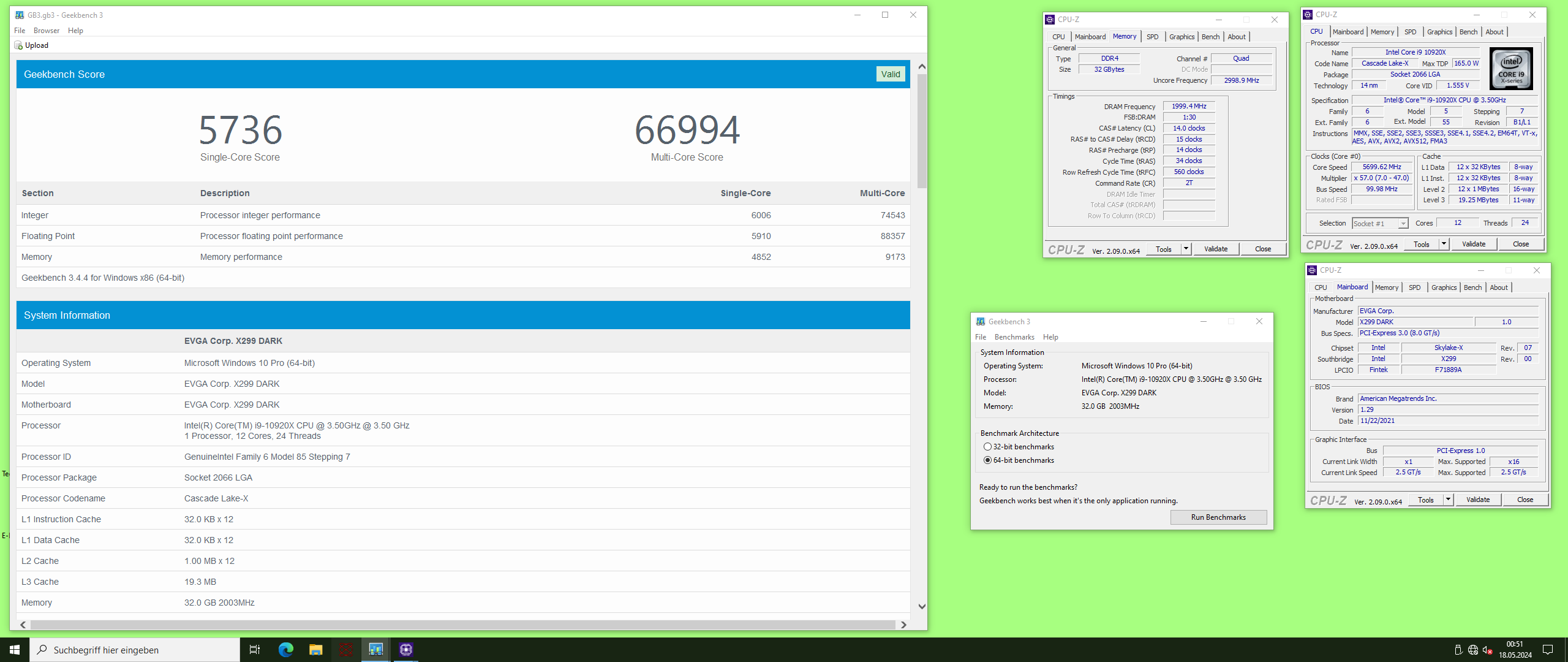Click the Mainboard Model X299 DARK field
Image resolution: width=1568 pixels, height=662 pixels.
point(1415,322)
